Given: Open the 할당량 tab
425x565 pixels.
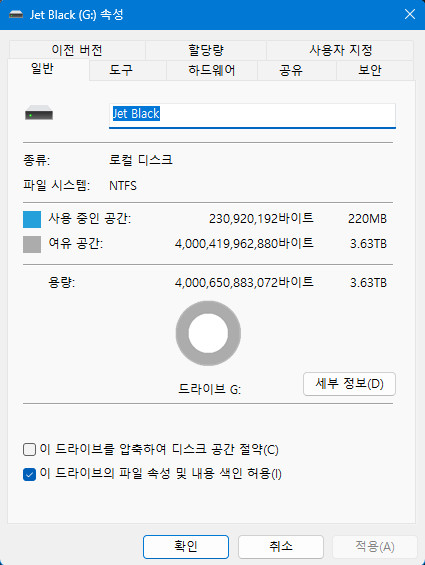Looking at the screenshot, I should tap(206, 50).
